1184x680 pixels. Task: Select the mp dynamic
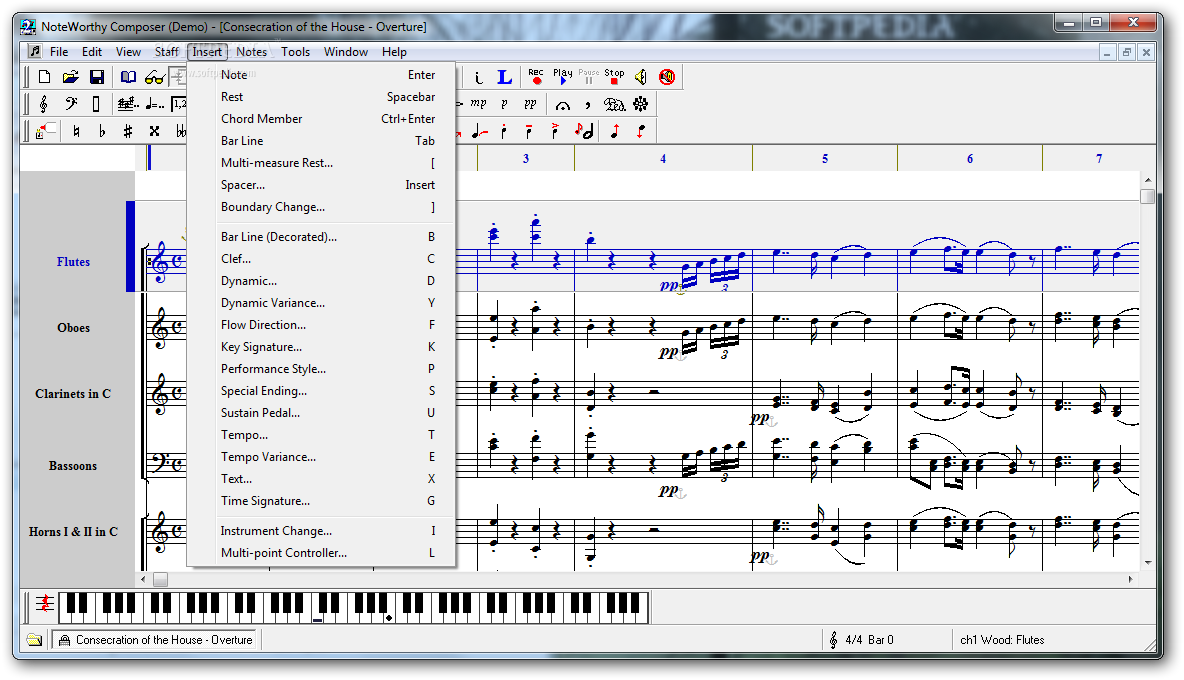[x=478, y=103]
